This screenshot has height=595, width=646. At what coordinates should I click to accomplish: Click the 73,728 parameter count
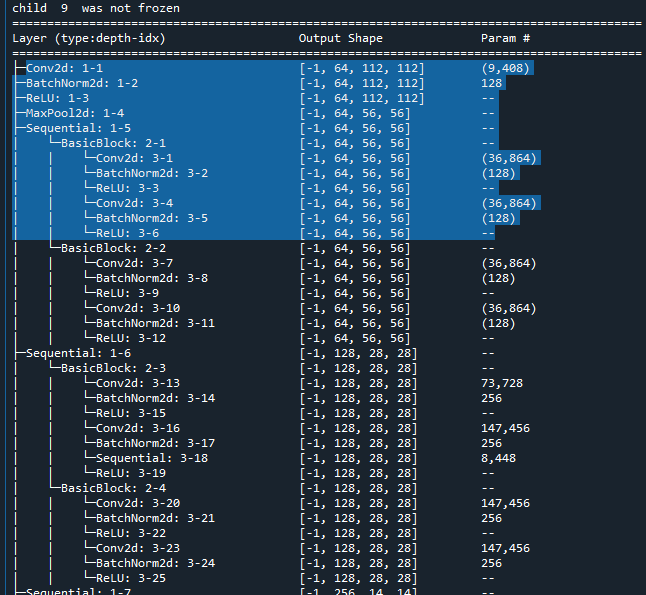(x=505, y=383)
